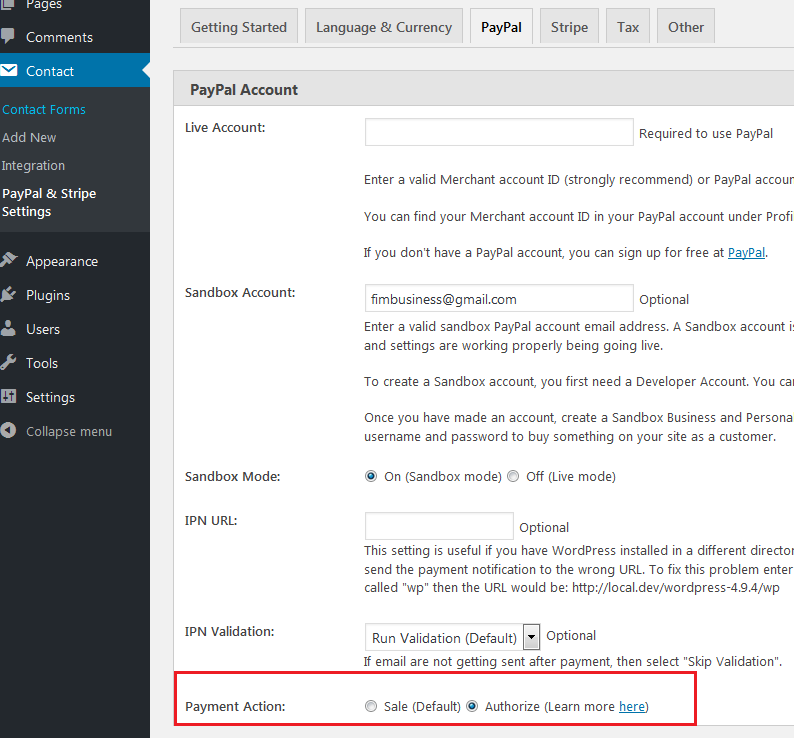The width and height of the screenshot is (794, 738).
Task: Follow the PayPal sign-up link
Action: click(x=746, y=252)
